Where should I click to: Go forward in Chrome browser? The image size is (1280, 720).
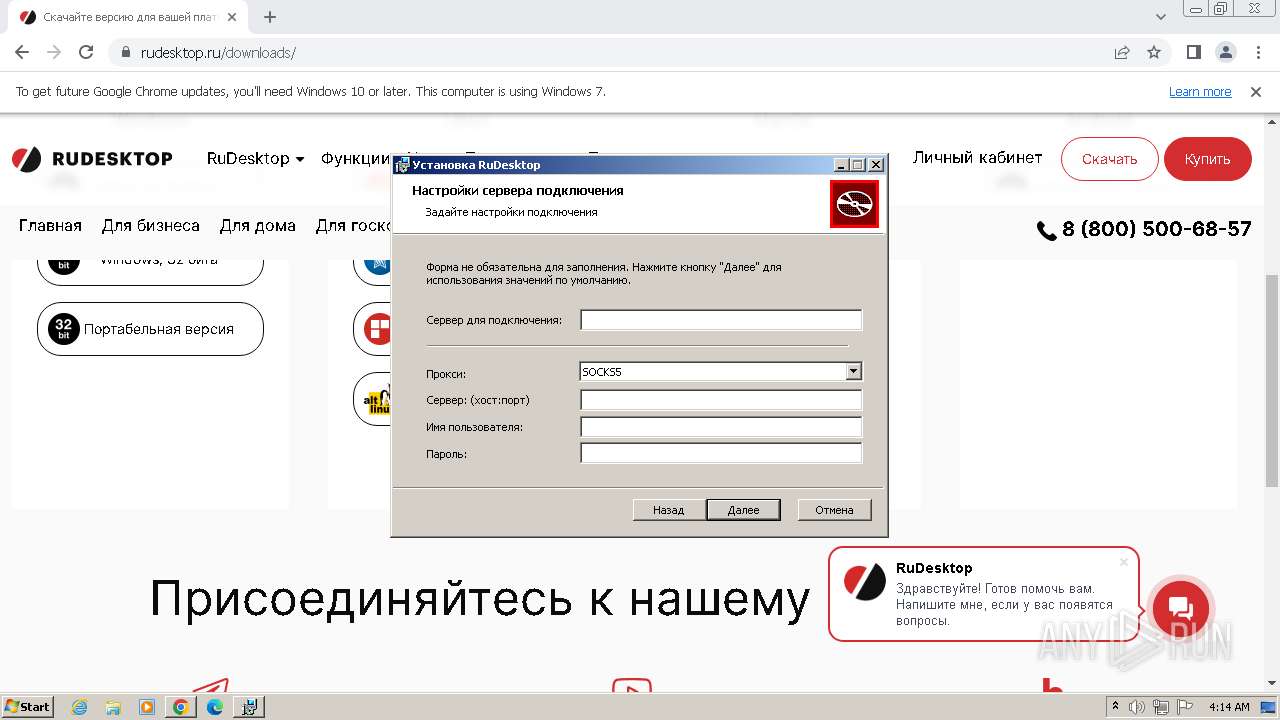[54, 52]
